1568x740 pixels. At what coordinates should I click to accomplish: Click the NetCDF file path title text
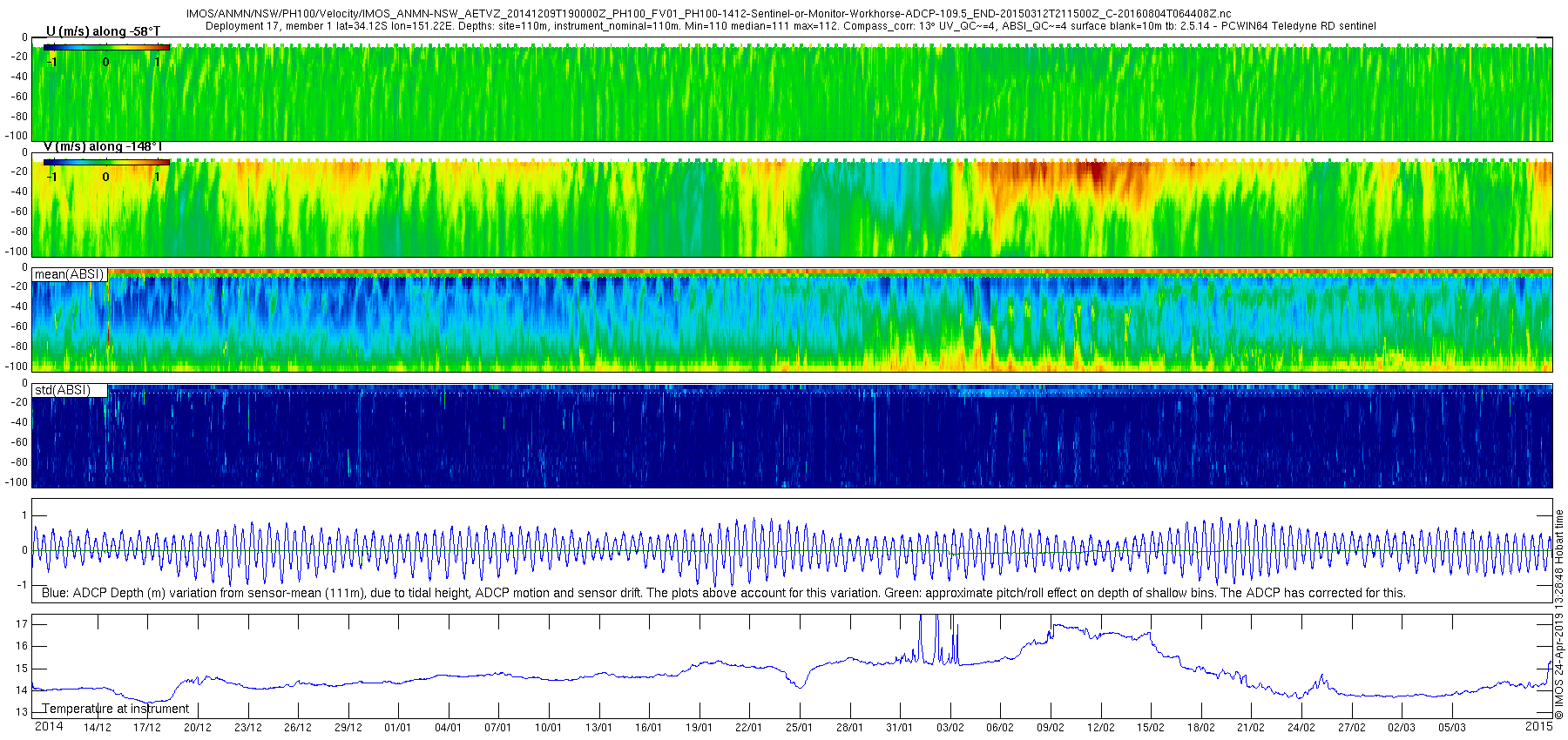point(709,14)
